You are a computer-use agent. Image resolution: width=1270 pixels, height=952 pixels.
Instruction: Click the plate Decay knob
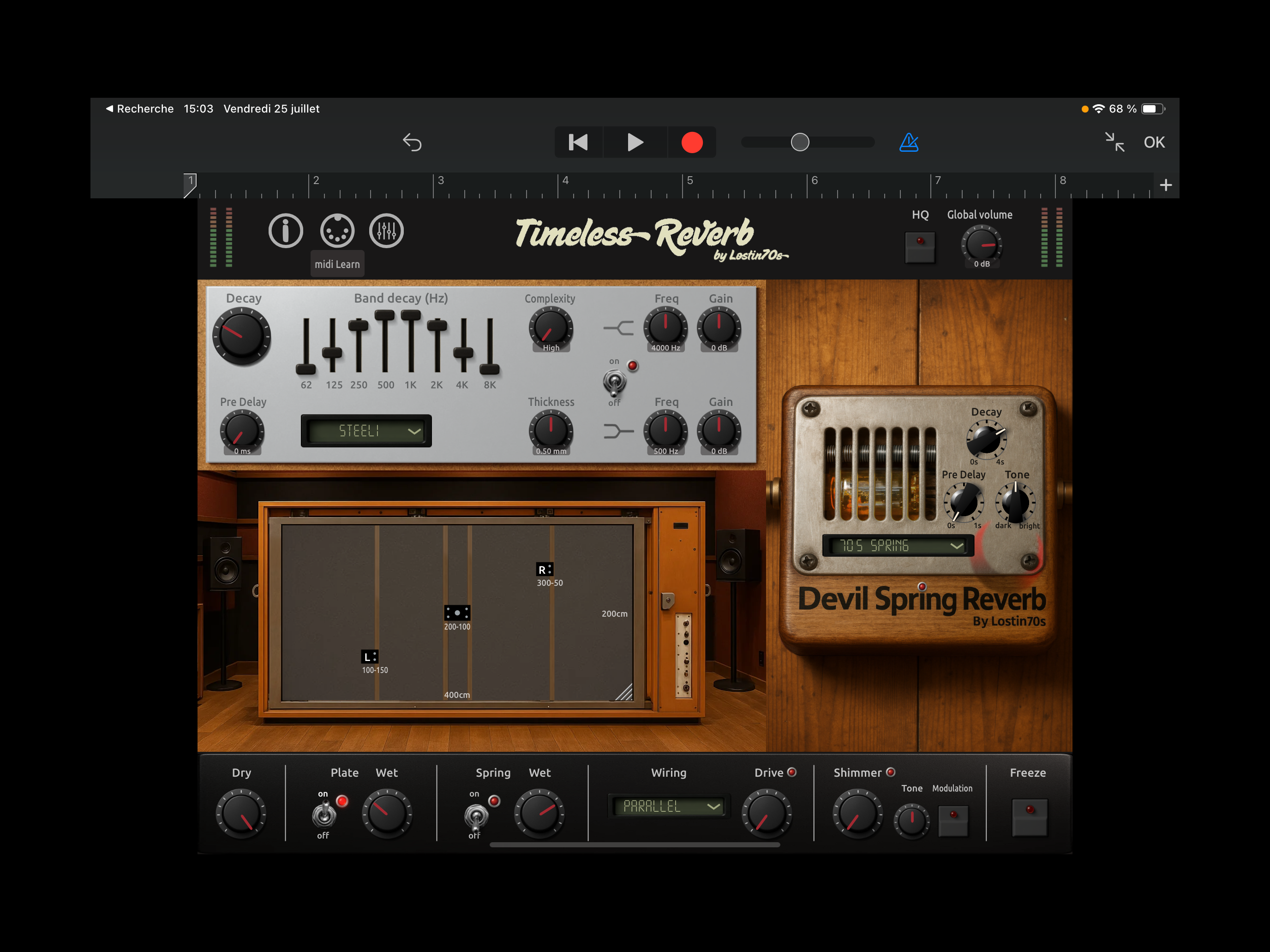[242, 336]
